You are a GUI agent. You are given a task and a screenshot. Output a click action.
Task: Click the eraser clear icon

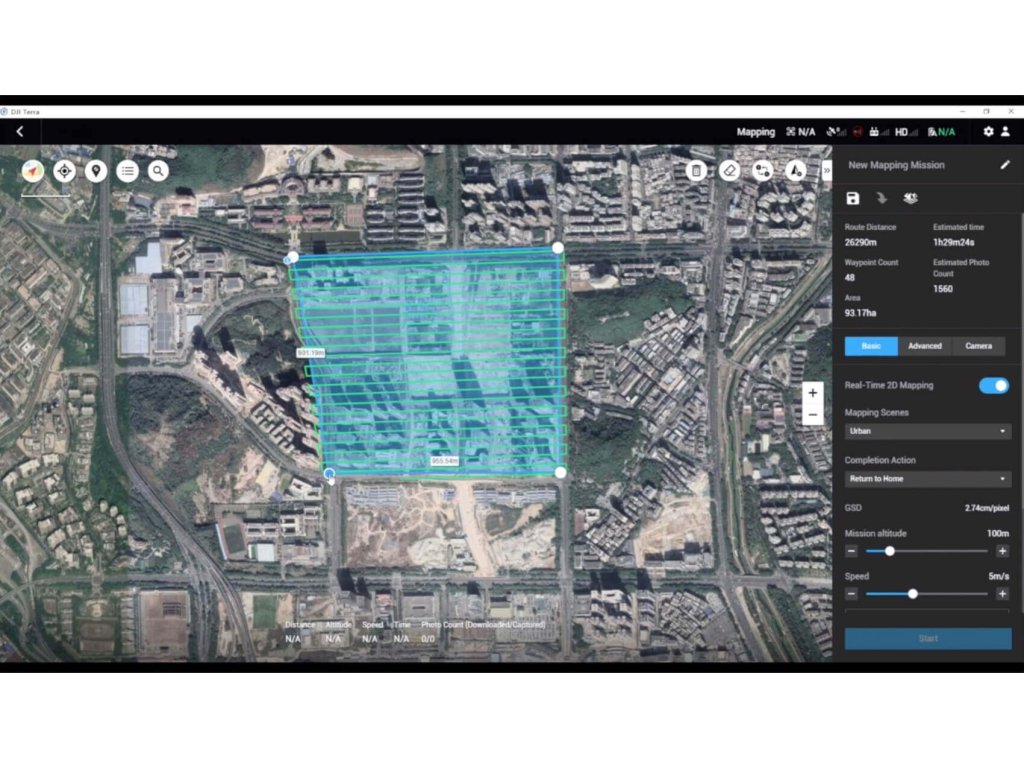click(729, 171)
